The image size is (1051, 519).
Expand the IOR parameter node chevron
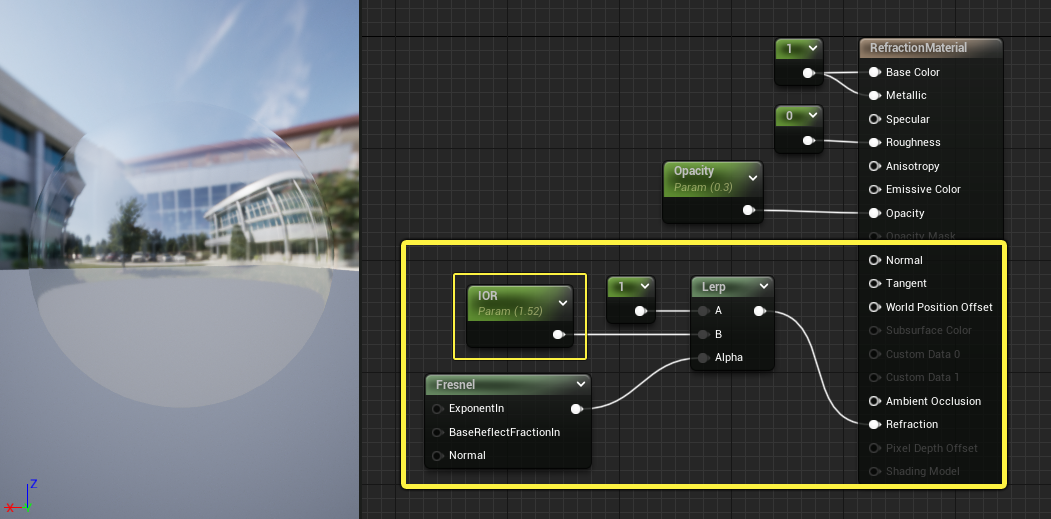(562, 303)
